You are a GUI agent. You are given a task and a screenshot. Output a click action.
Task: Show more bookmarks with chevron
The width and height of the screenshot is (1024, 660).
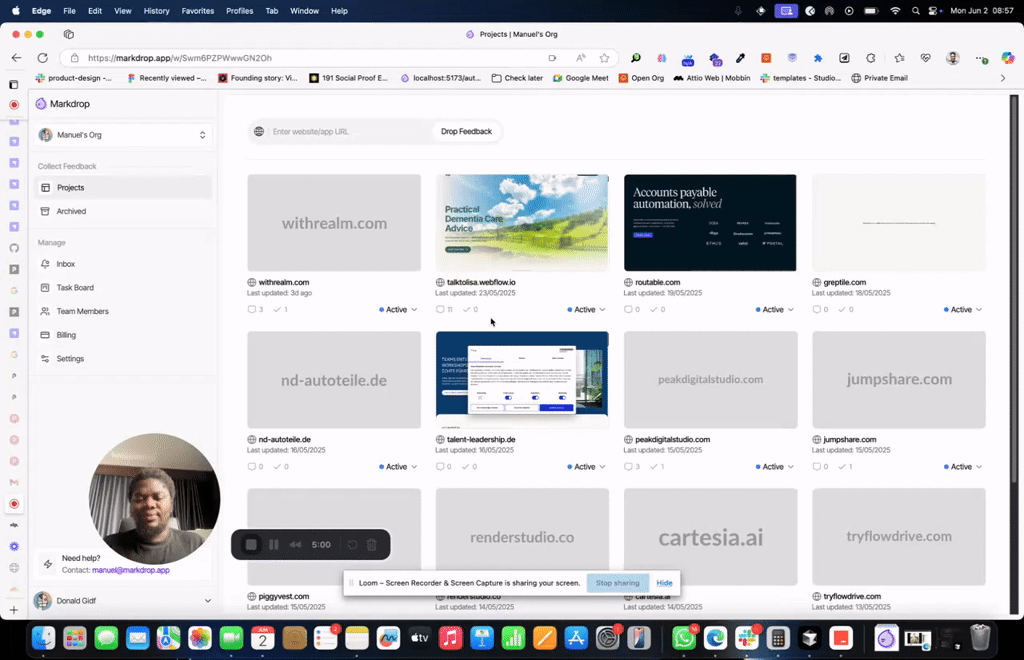[x=1003, y=78]
